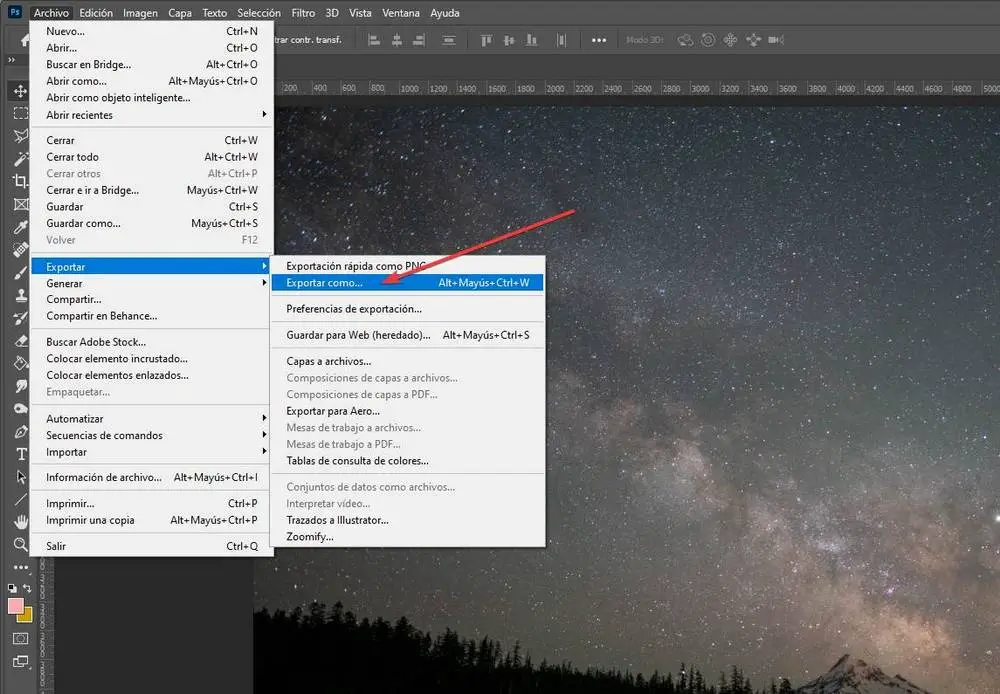The image size is (1000, 694).
Task: Open background yellow color picker
Action: click(x=27, y=616)
